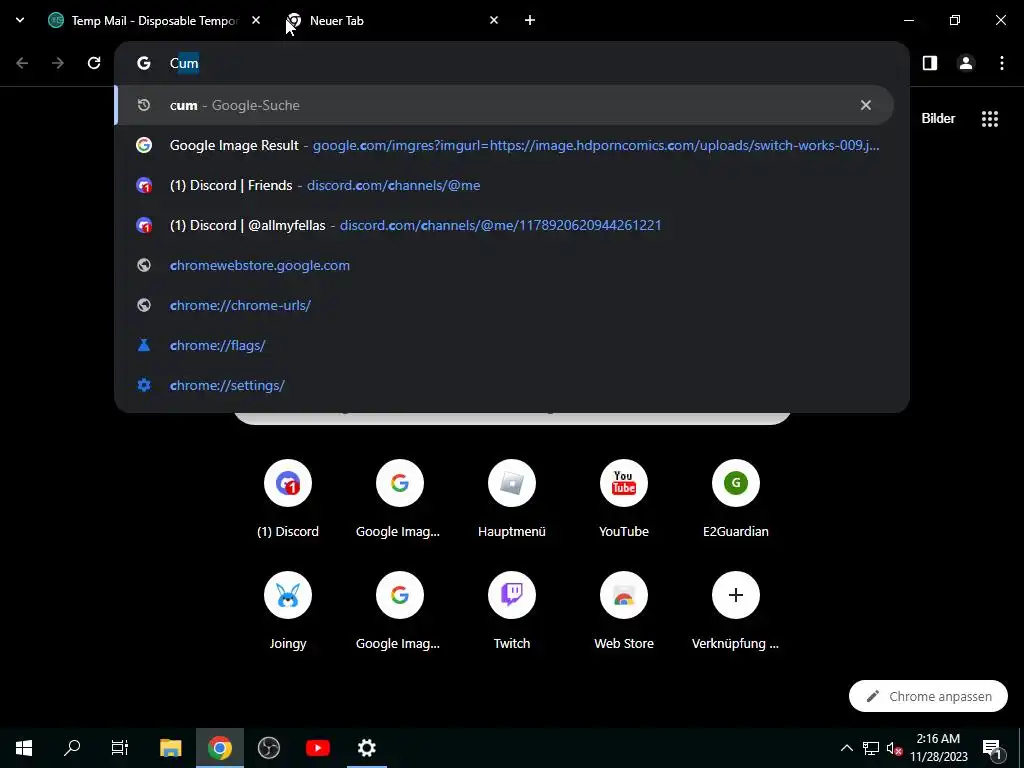
Task: Open the Windows Start menu
Action: click(24, 748)
